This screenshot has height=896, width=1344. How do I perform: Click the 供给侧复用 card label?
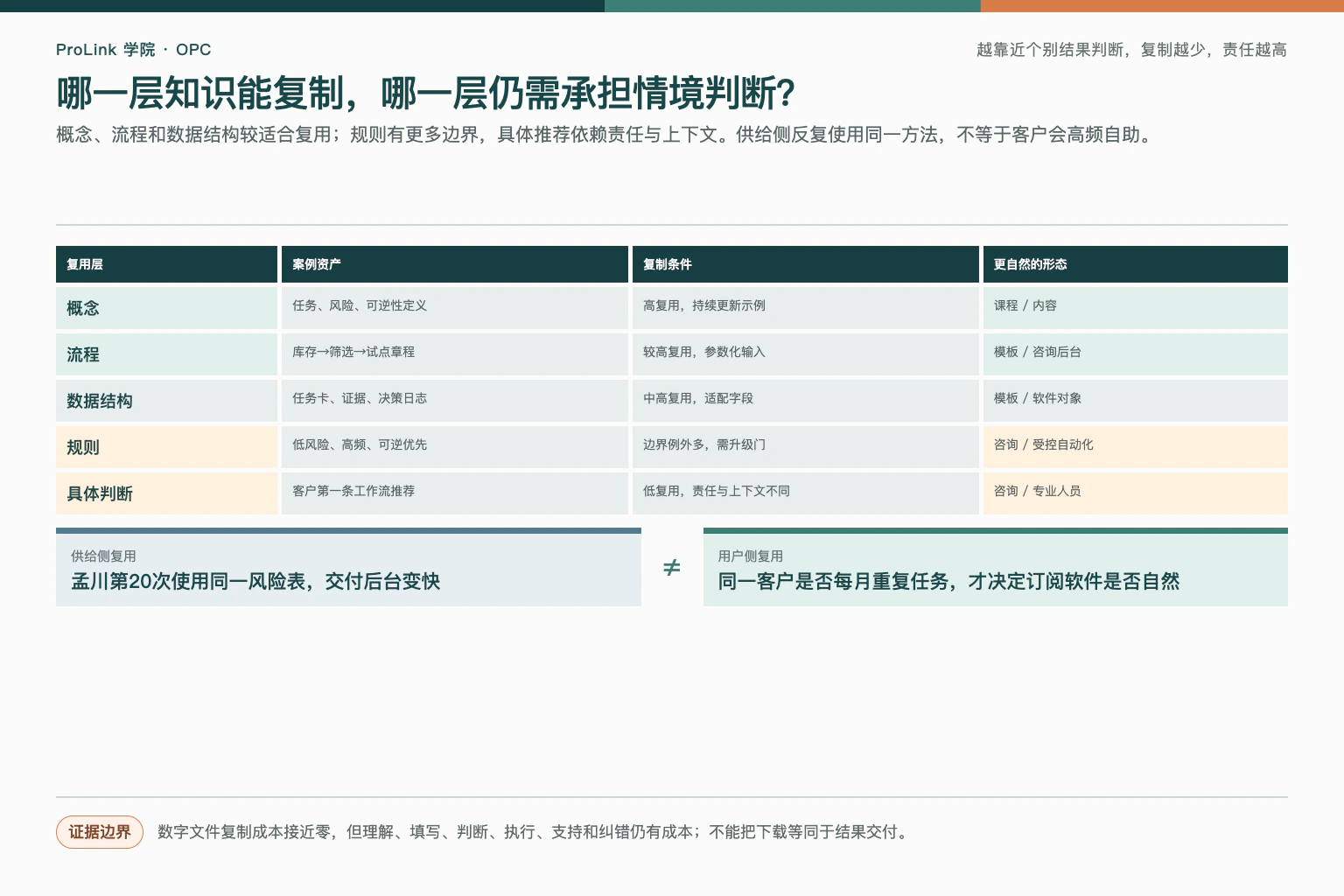[103, 556]
